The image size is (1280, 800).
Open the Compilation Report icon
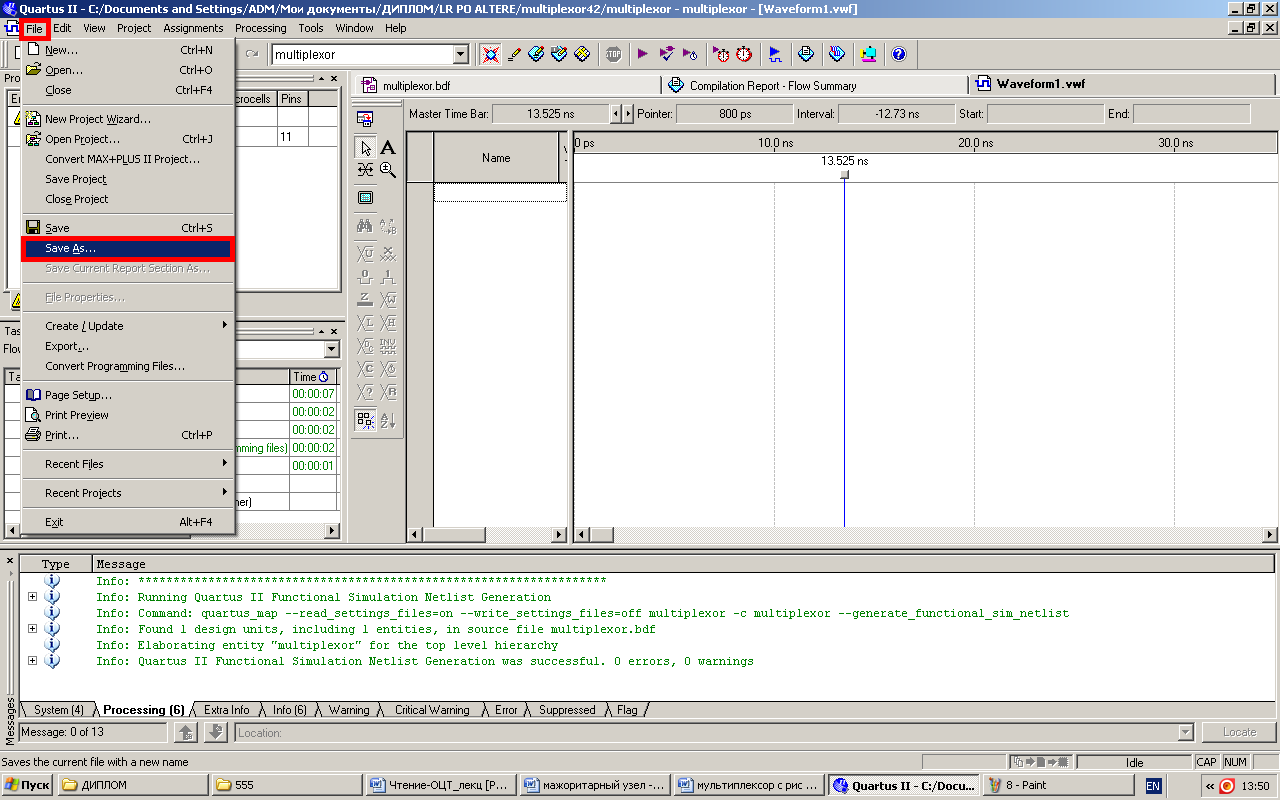click(806, 54)
